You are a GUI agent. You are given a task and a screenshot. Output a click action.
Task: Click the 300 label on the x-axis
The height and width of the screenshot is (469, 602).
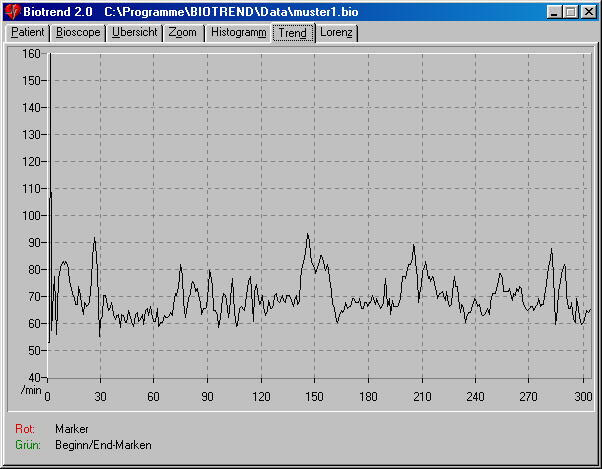584,395
